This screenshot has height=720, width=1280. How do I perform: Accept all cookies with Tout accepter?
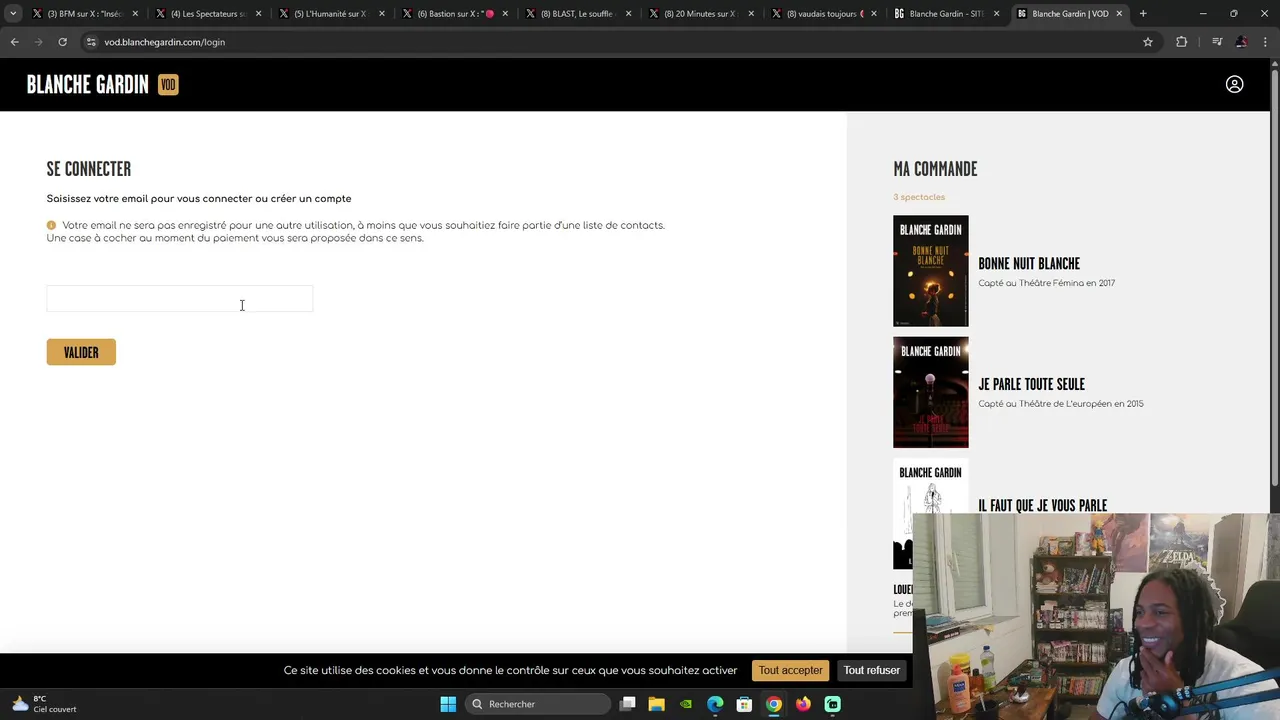790,670
